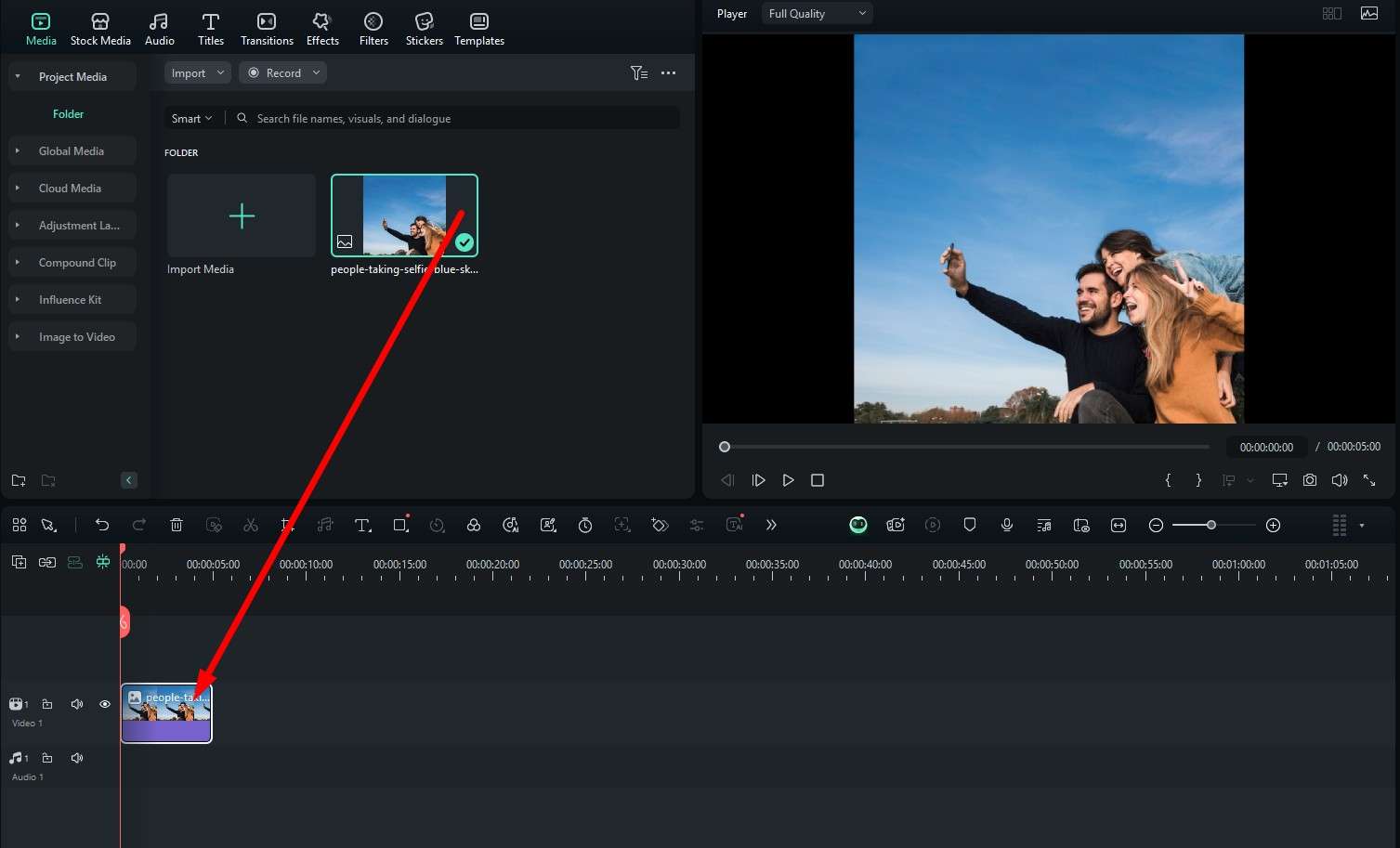Create a new folder in media panel
This screenshot has width=1400, height=848.
tap(19, 480)
